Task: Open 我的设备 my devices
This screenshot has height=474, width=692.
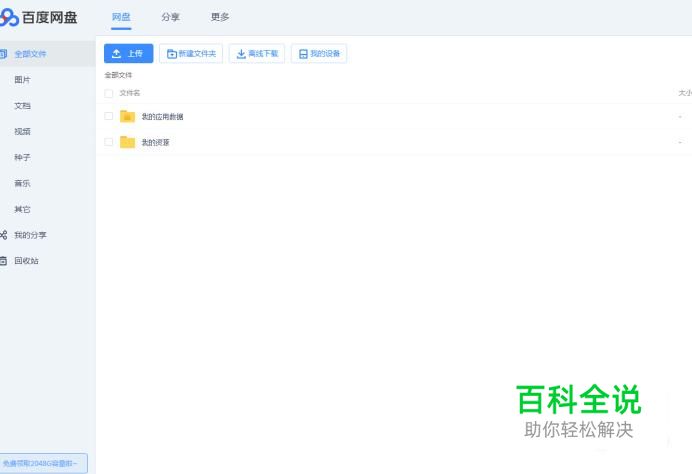Action: pos(319,53)
